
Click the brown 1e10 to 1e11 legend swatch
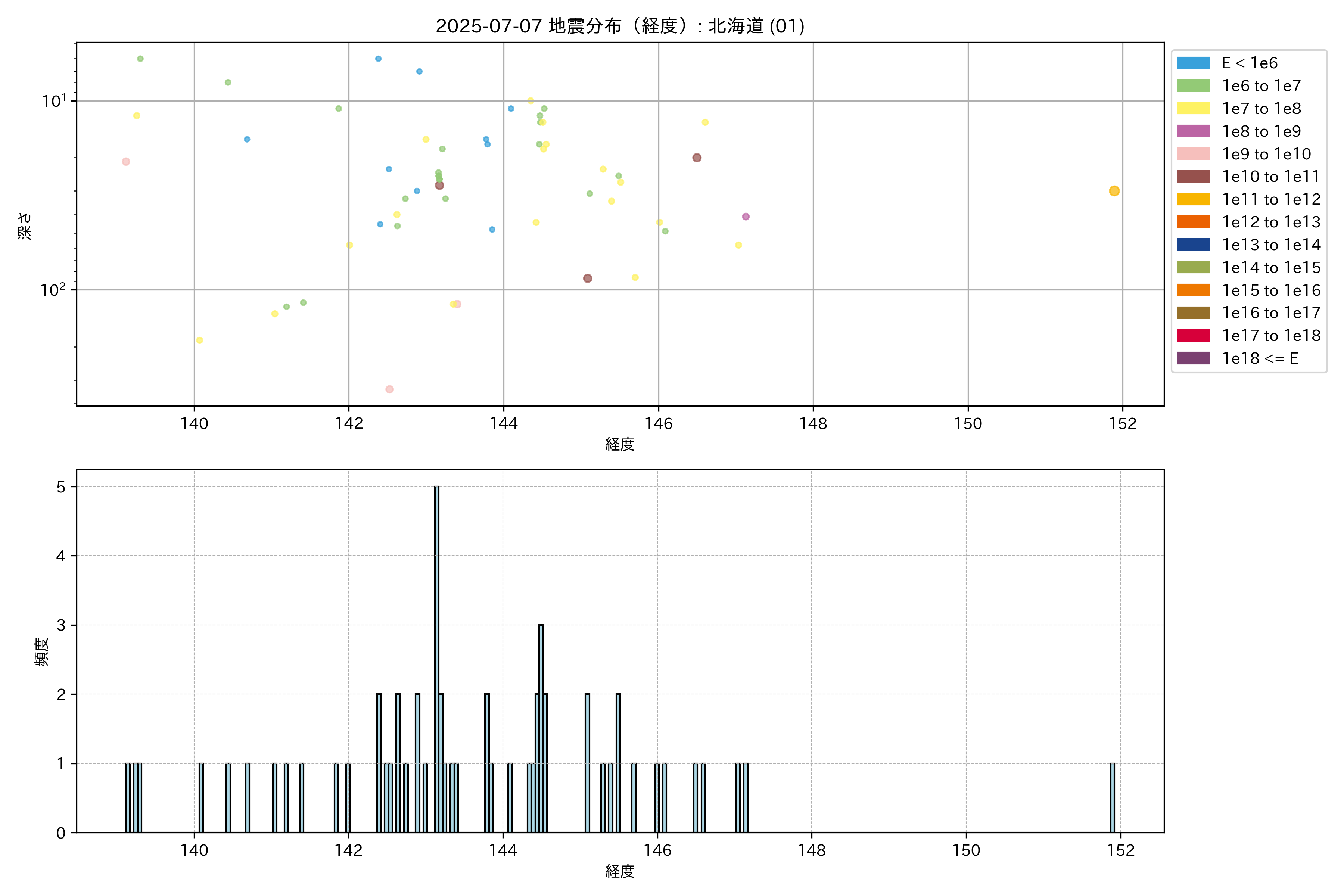click(1192, 177)
